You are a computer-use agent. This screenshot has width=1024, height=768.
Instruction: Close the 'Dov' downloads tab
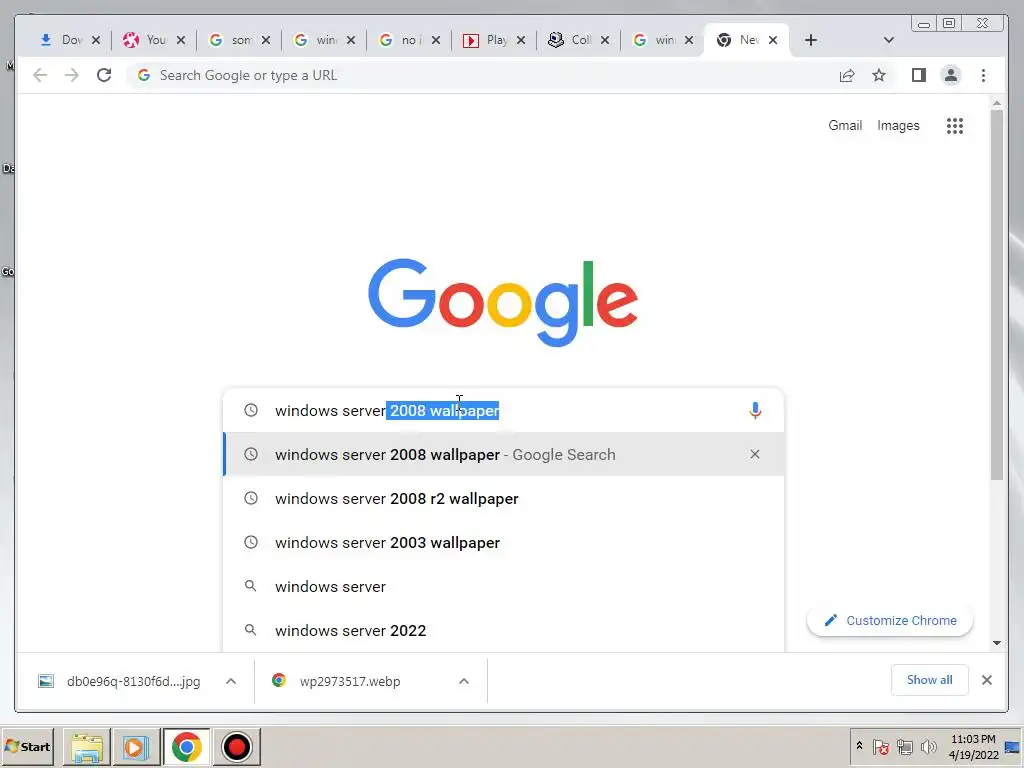click(x=96, y=40)
